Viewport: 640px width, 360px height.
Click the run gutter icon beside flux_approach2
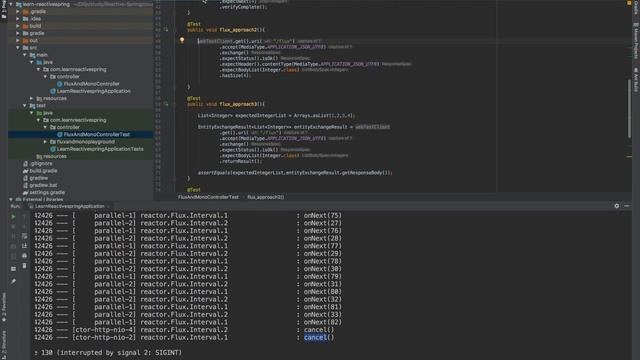pyautogui.click(x=166, y=29)
